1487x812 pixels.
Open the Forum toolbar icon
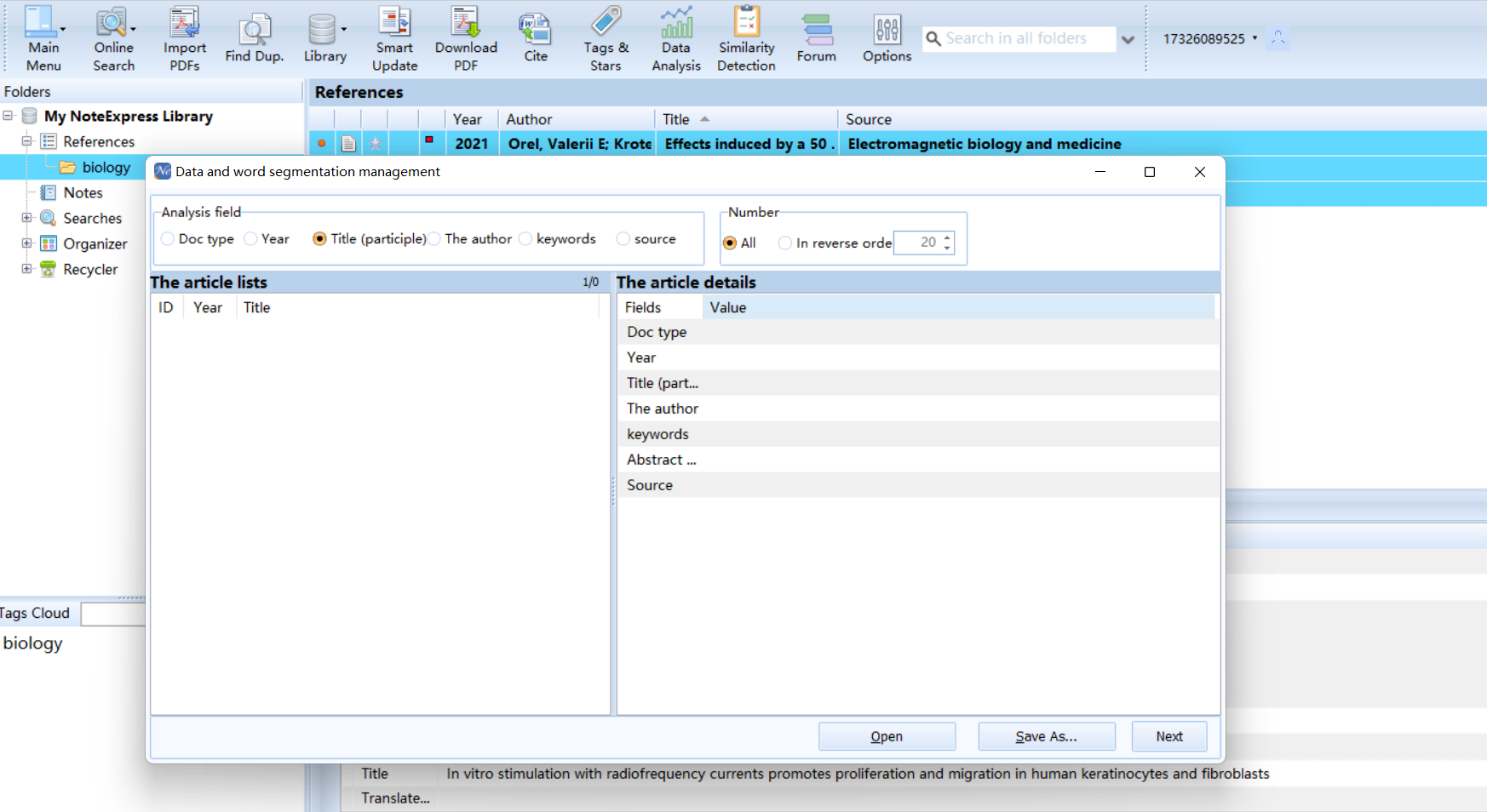817,37
